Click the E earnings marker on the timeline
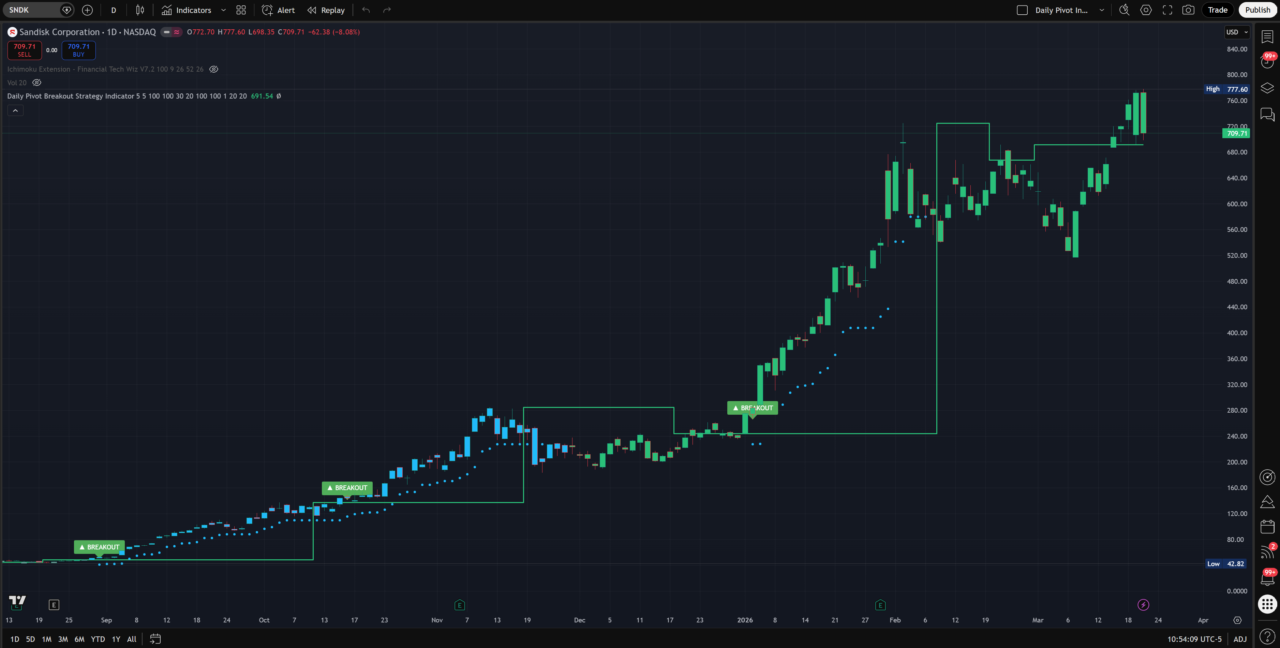The image size is (1280, 648). tap(459, 604)
